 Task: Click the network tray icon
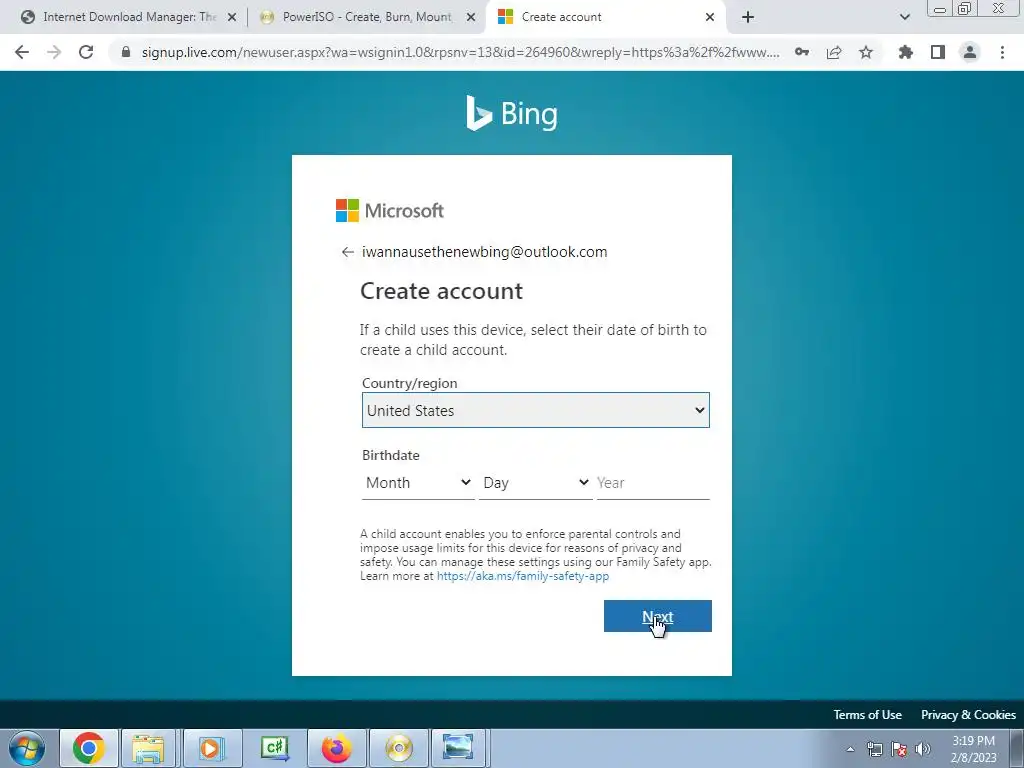874,749
